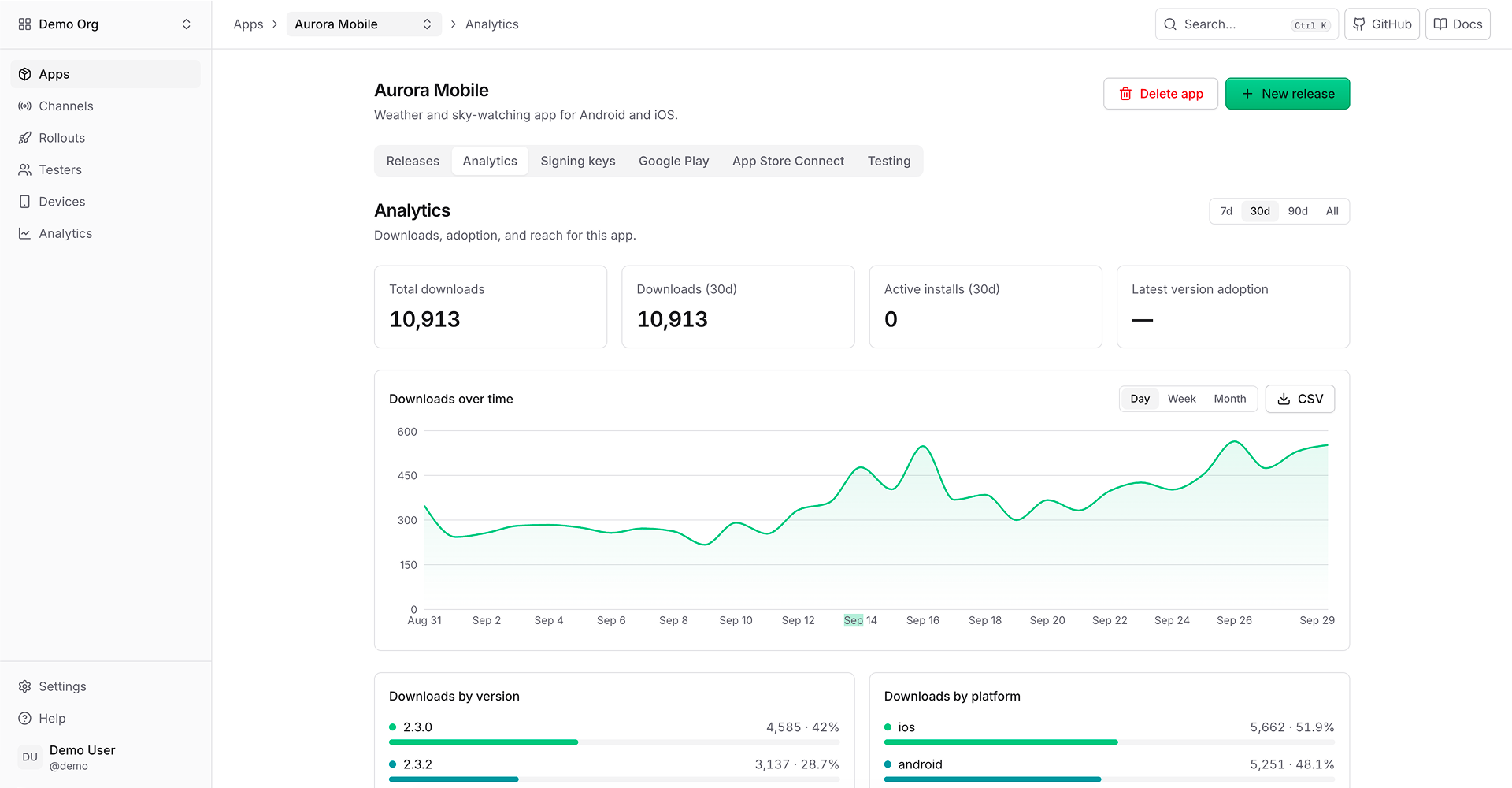The height and width of the screenshot is (788, 1512).
Task: Click the Rollouts rocket icon
Action: [x=25, y=138]
